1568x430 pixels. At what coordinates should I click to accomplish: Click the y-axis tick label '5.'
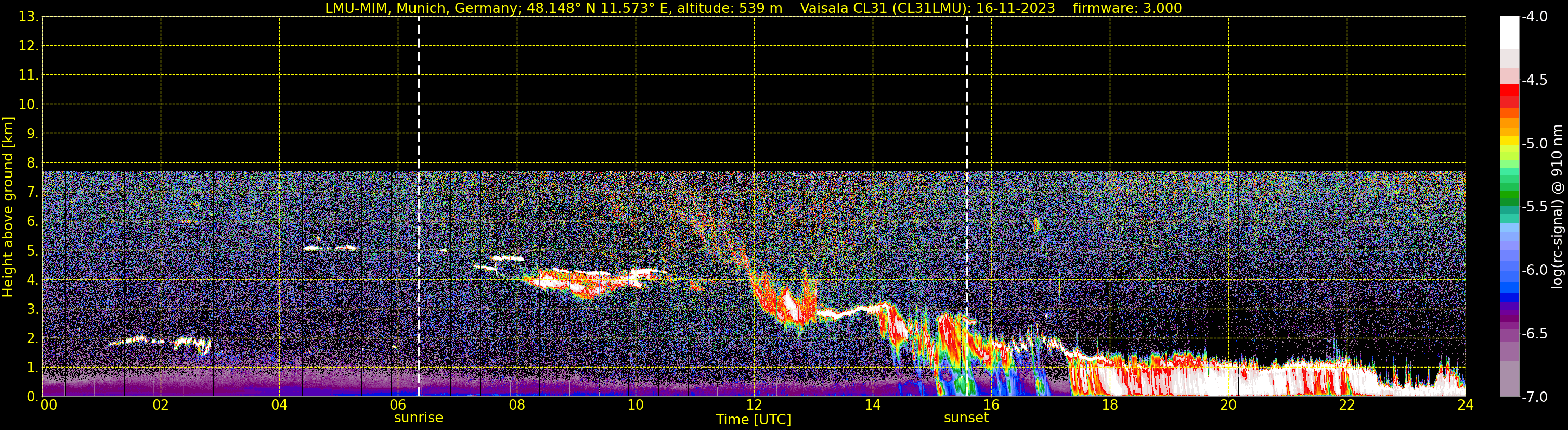click(32, 250)
